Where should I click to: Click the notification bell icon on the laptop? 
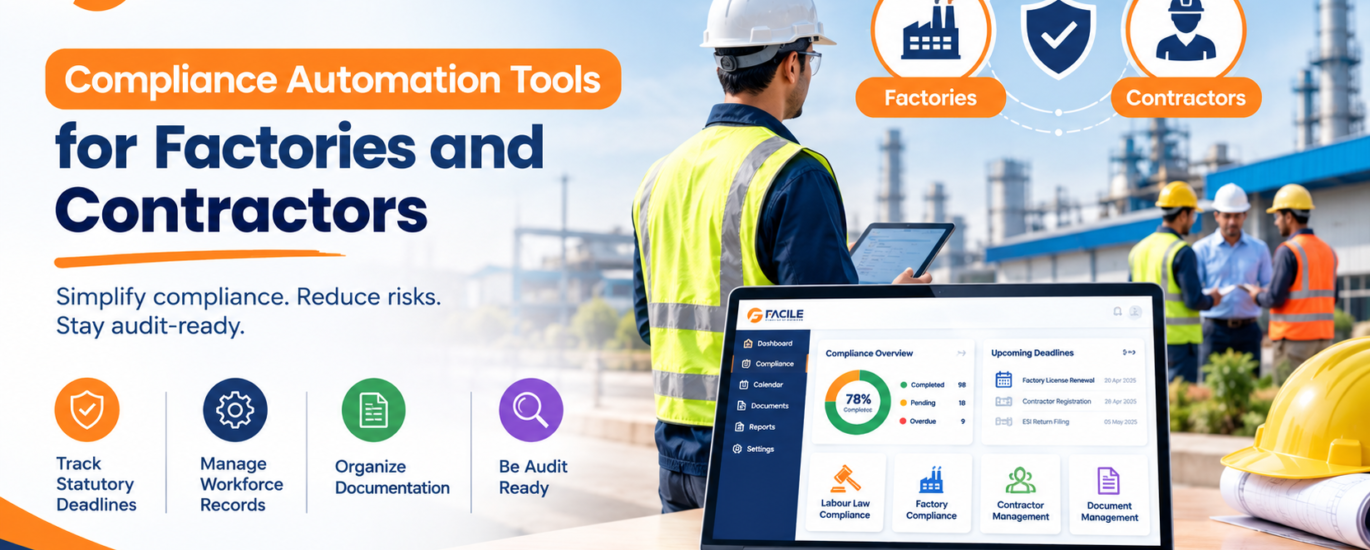[1117, 312]
